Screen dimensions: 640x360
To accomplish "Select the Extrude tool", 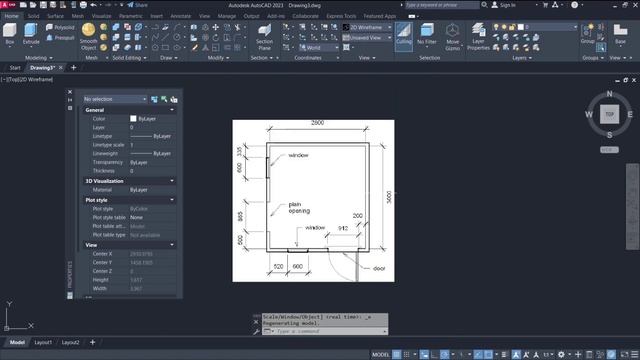I will click(31, 33).
